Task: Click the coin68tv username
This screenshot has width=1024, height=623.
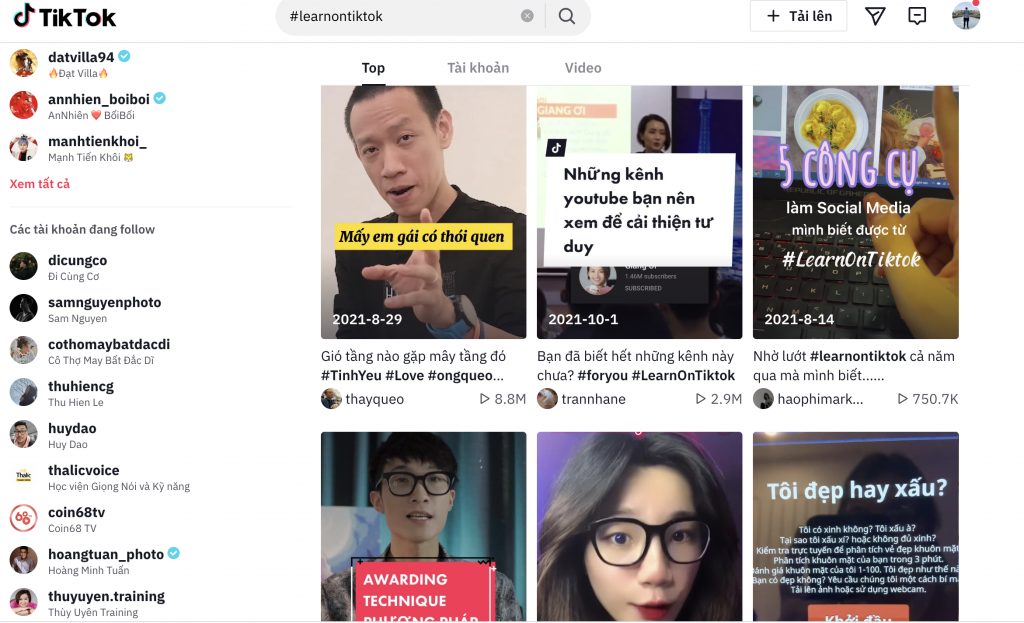Action: click(76, 513)
